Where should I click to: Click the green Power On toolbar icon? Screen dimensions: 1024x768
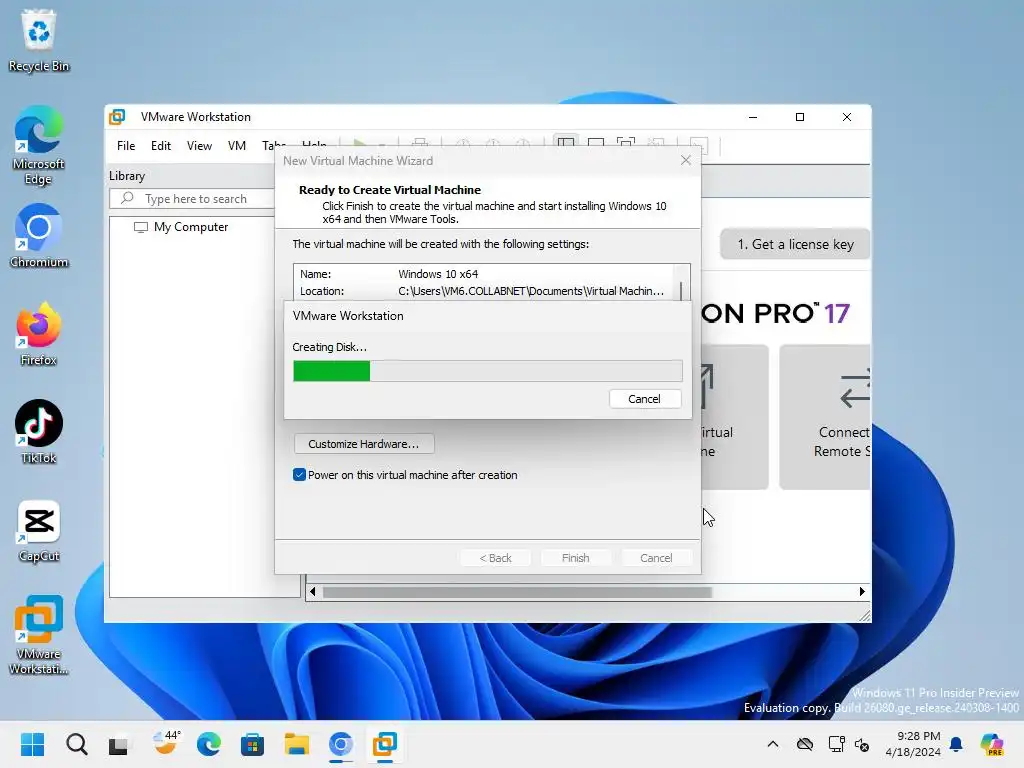pyautogui.click(x=359, y=142)
